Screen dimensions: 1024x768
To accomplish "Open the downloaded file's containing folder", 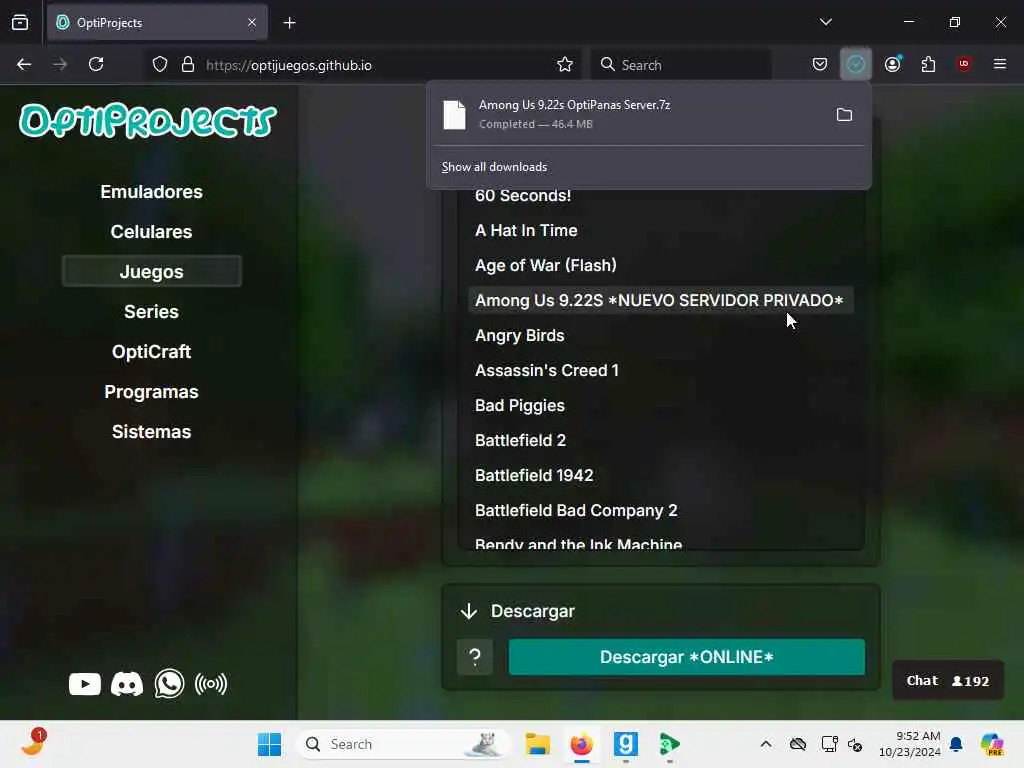I will 844,115.
